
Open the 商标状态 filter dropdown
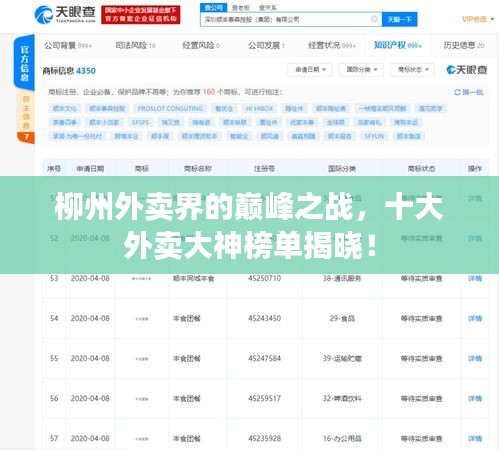coord(412,70)
